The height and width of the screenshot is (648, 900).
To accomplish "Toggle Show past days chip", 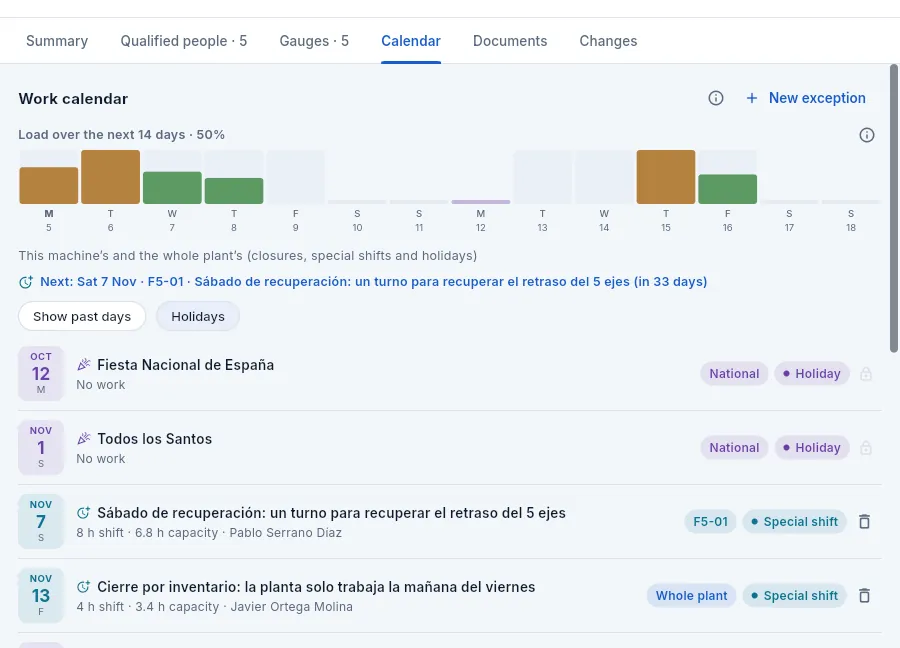I will point(82,316).
